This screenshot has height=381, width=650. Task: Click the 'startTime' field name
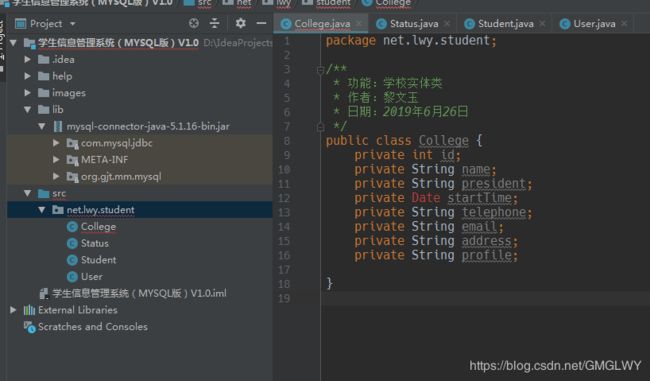[480, 198]
